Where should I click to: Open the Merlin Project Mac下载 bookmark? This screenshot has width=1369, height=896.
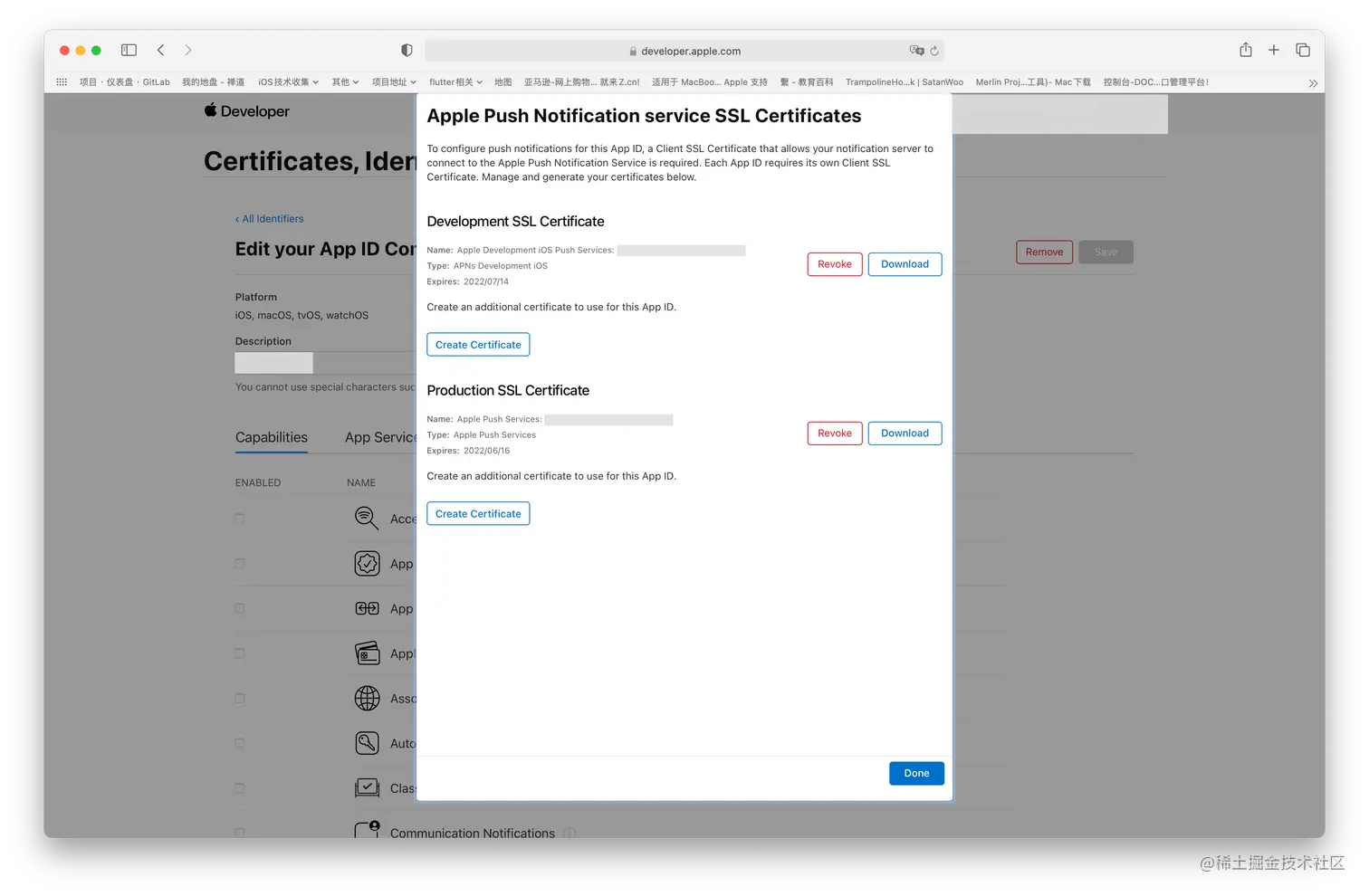coord(1033,81)
